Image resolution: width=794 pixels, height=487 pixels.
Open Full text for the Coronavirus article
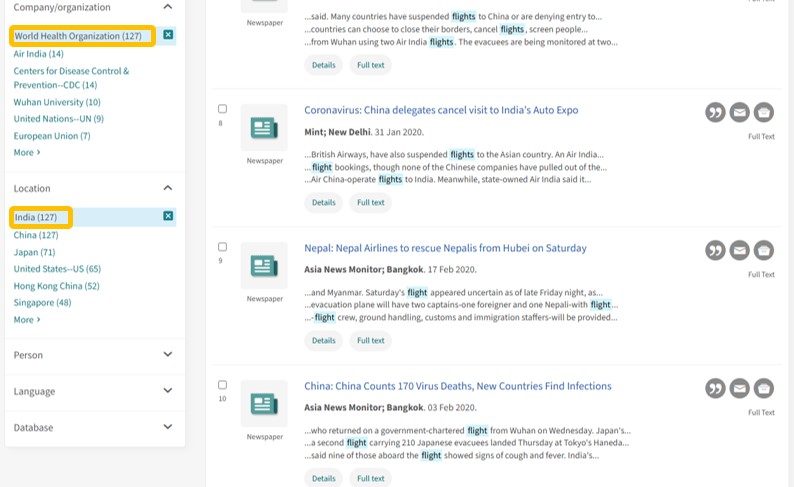(x=370, y=202)
